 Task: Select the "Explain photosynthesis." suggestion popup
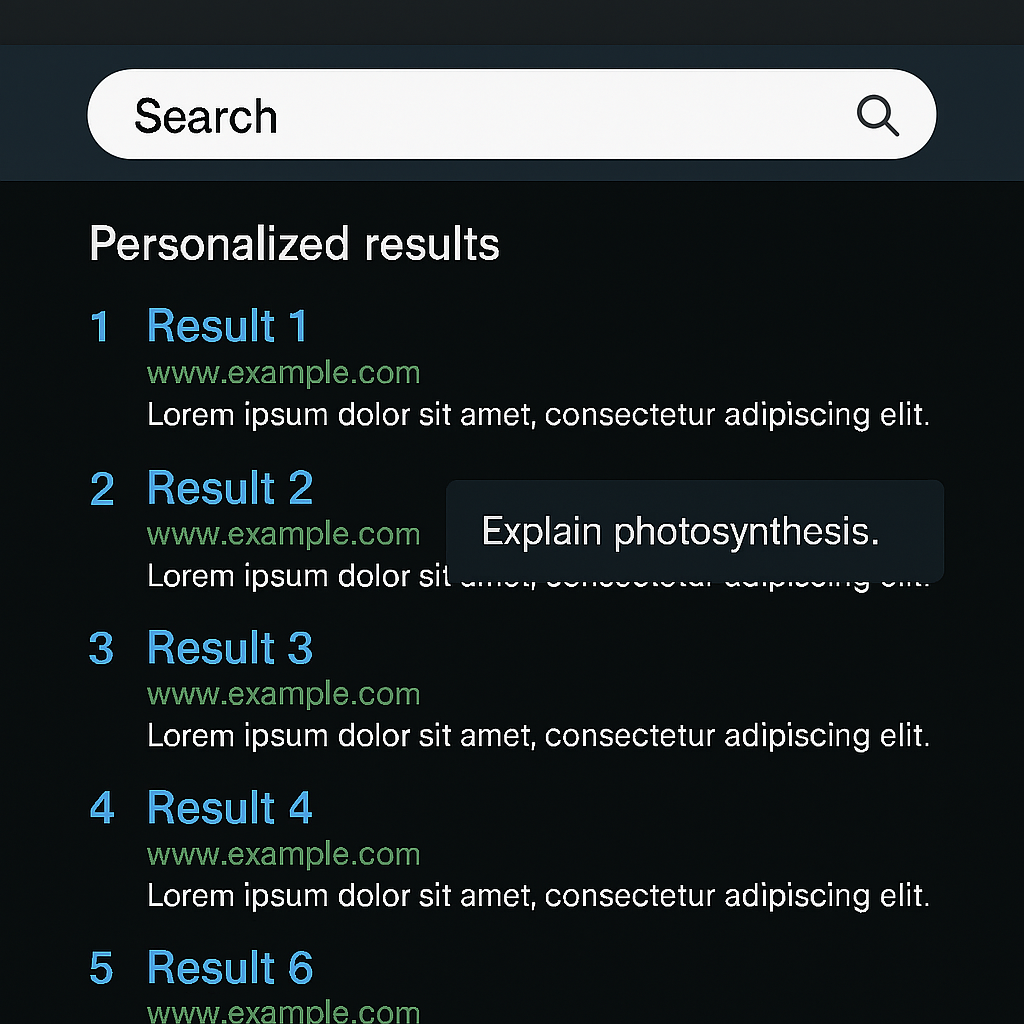click(694, 531)
